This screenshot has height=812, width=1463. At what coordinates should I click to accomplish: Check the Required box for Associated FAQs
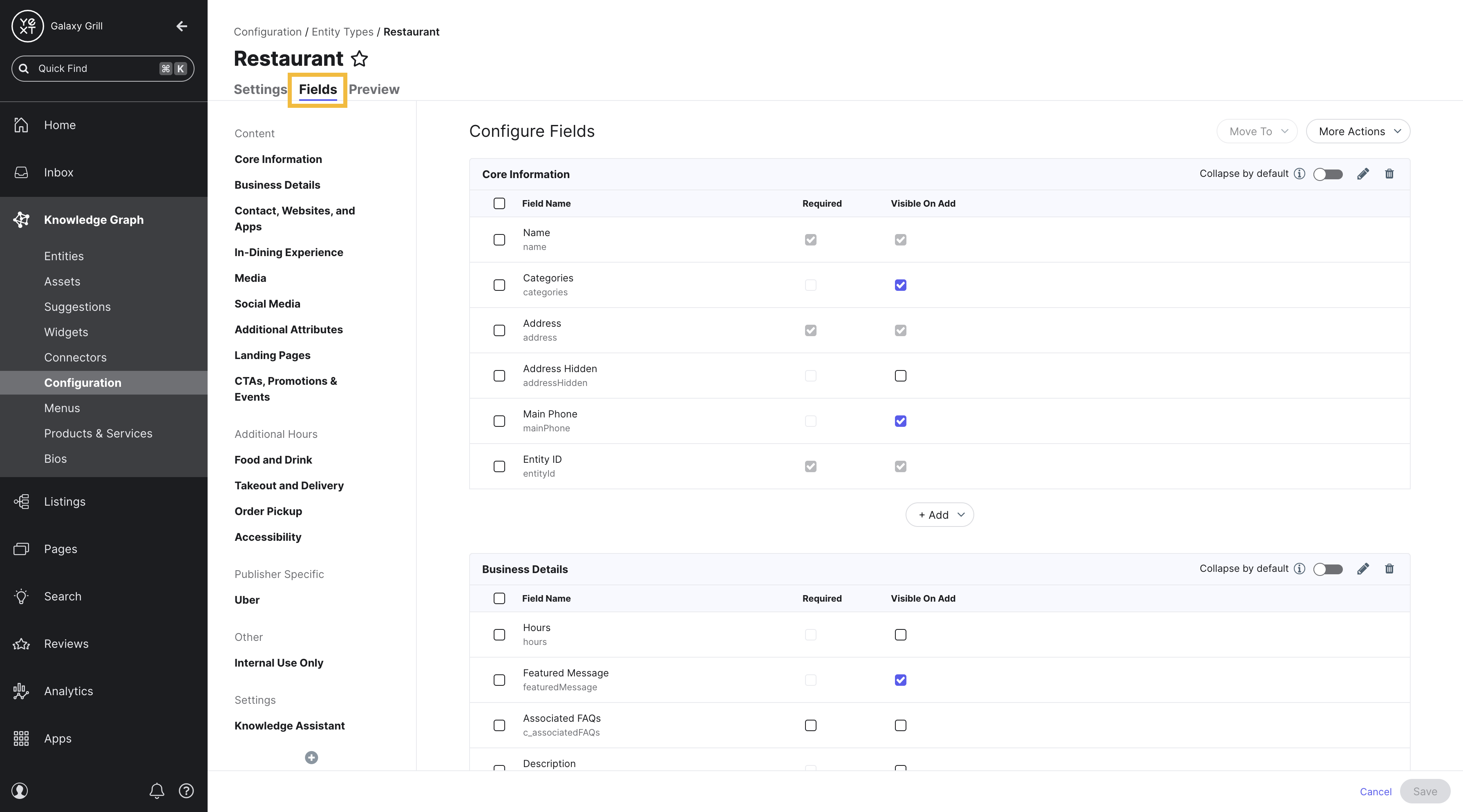click(810, 725)
